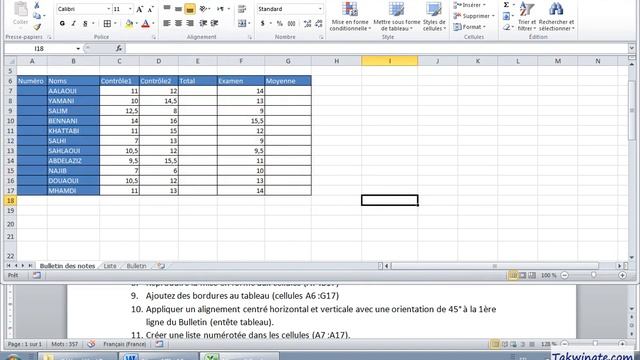Screen dimensions: 640x360
Task: Align text left in Alignement group
Action: [167, 23]
